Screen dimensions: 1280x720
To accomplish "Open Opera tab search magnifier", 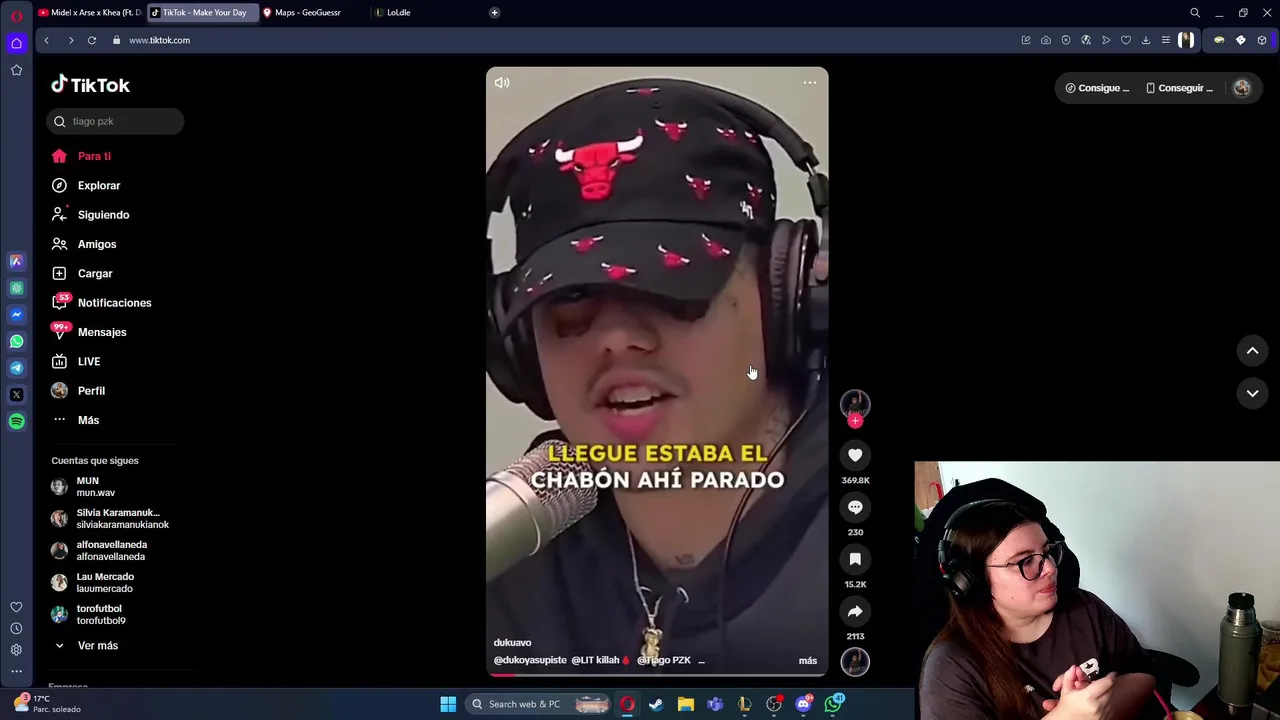I will 1195,13.
